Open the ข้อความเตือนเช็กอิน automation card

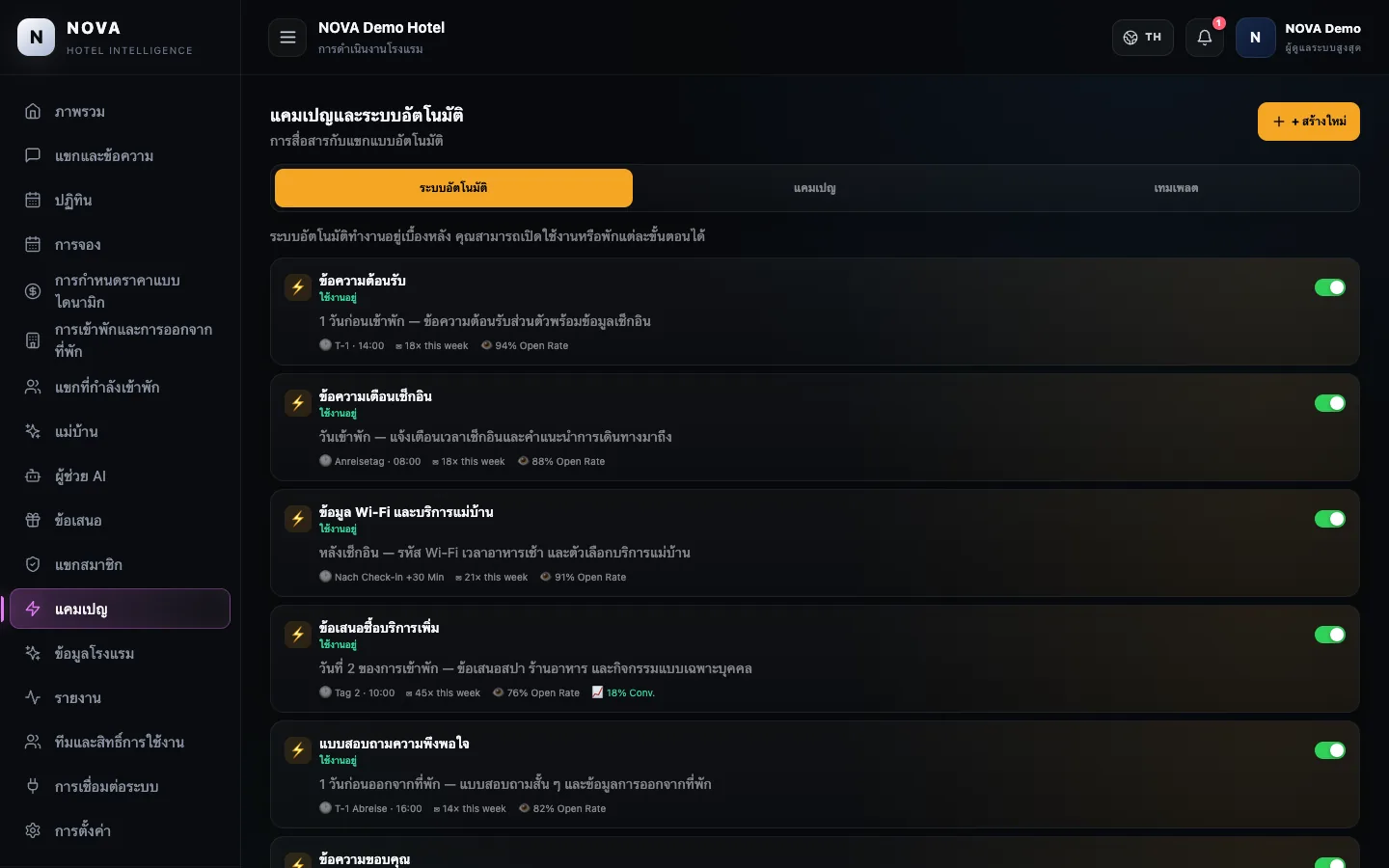[815, 427]
